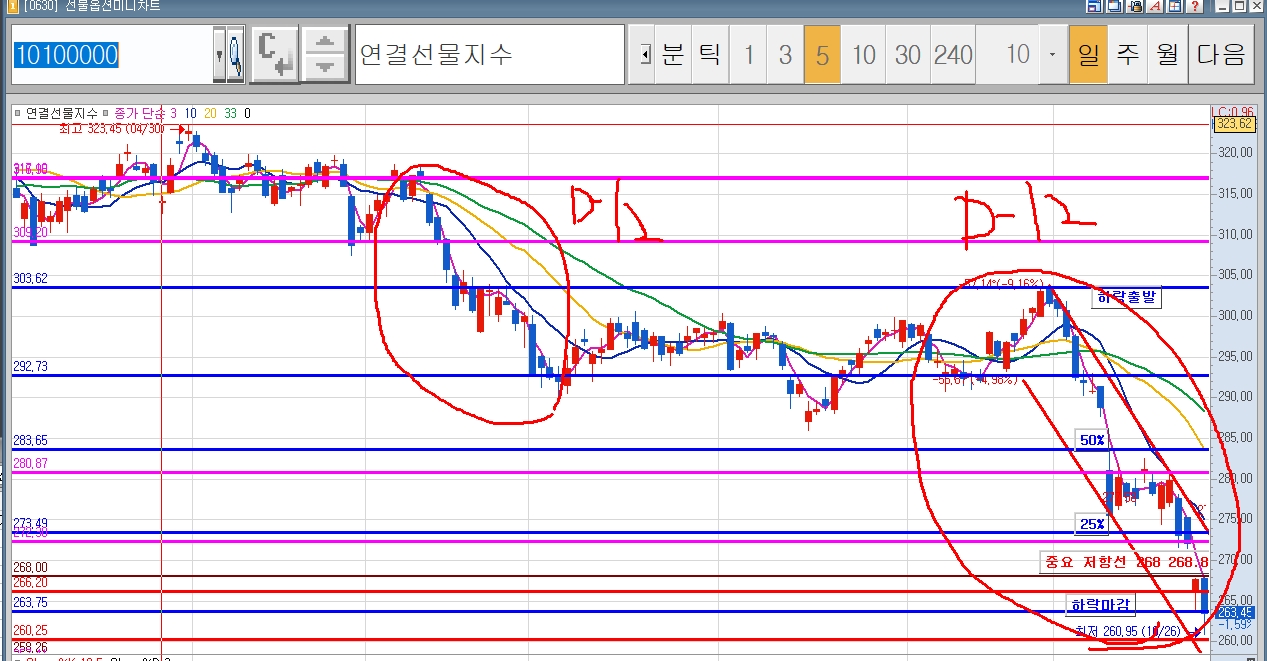The width and height of the screenshot is (1267, 661).
Task: Select the 분 (minute) chart type
Action: point(673,54)
